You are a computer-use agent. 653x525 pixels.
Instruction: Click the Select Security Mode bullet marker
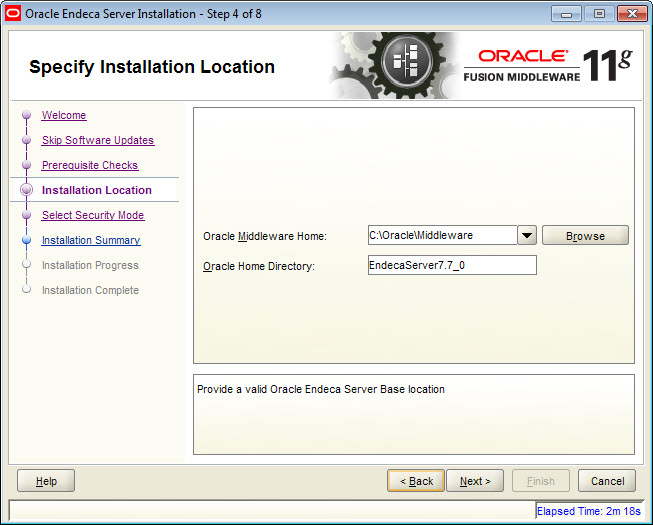[27, 214]
